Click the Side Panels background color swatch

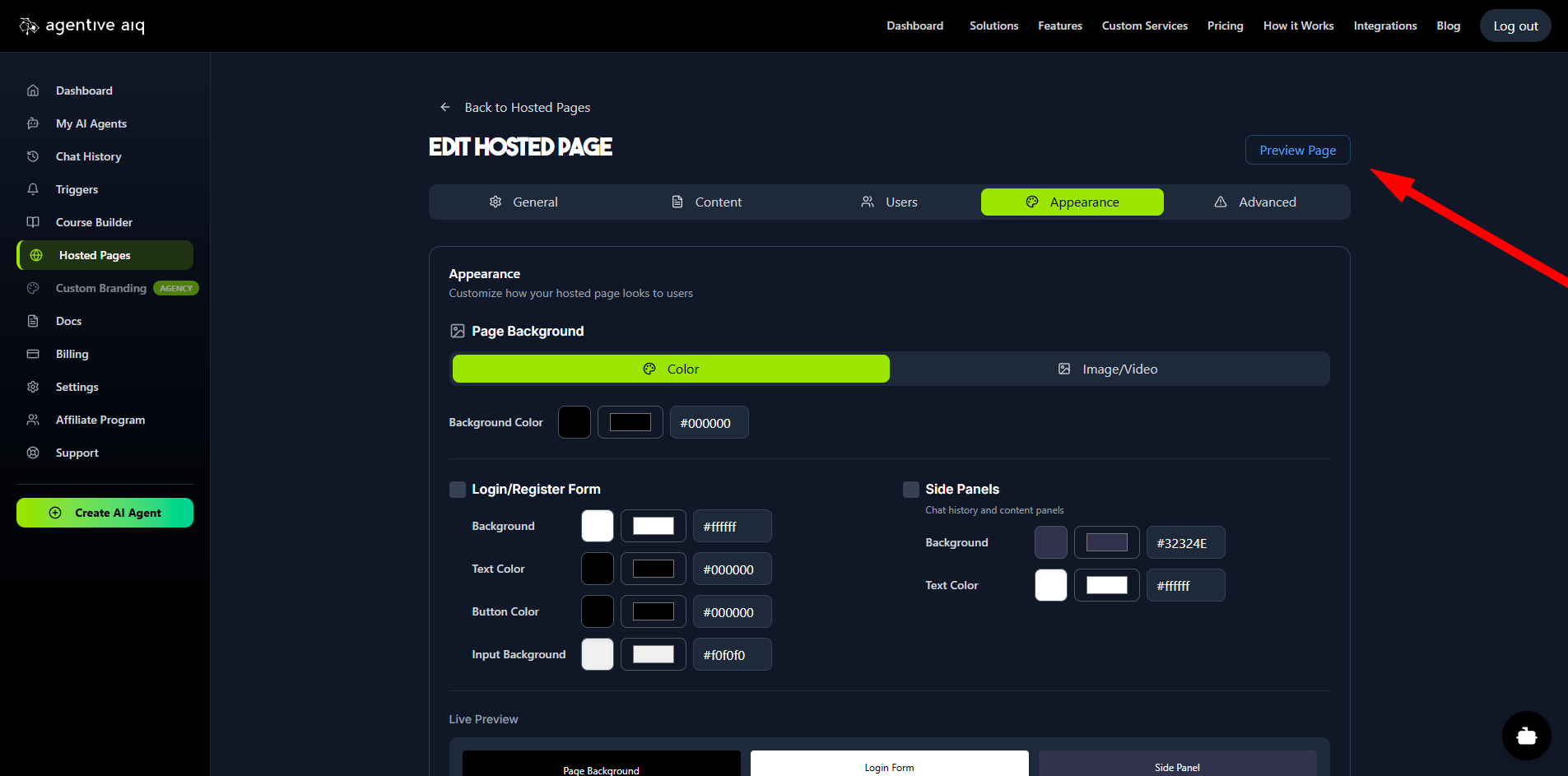[1051, 543]
